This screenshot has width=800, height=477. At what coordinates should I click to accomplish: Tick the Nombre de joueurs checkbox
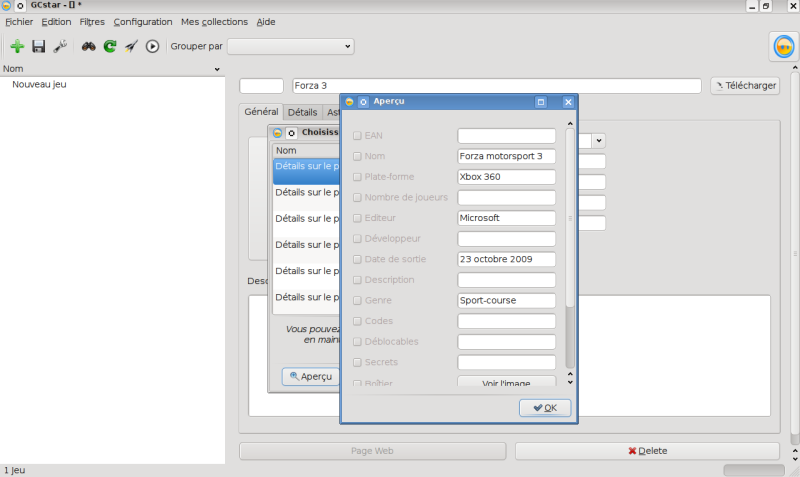(x=357, y=197)
